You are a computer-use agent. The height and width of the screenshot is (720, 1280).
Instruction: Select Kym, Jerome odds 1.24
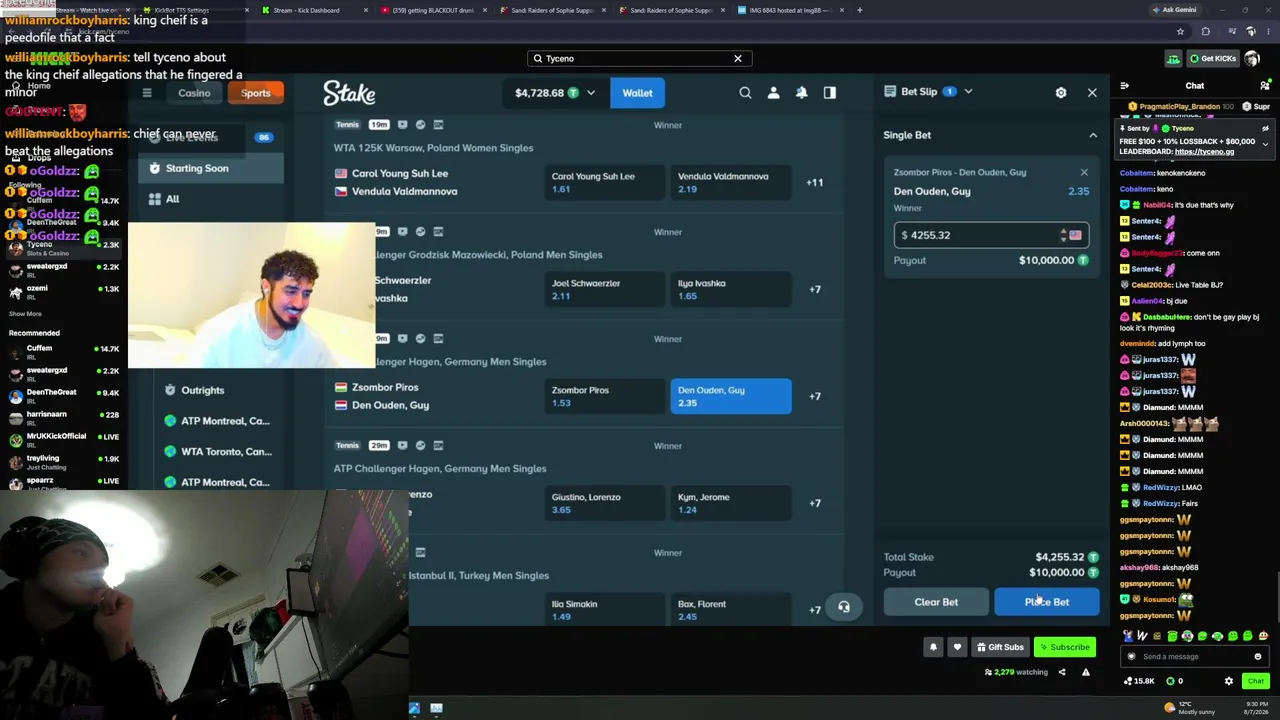[x=730, y=503]
